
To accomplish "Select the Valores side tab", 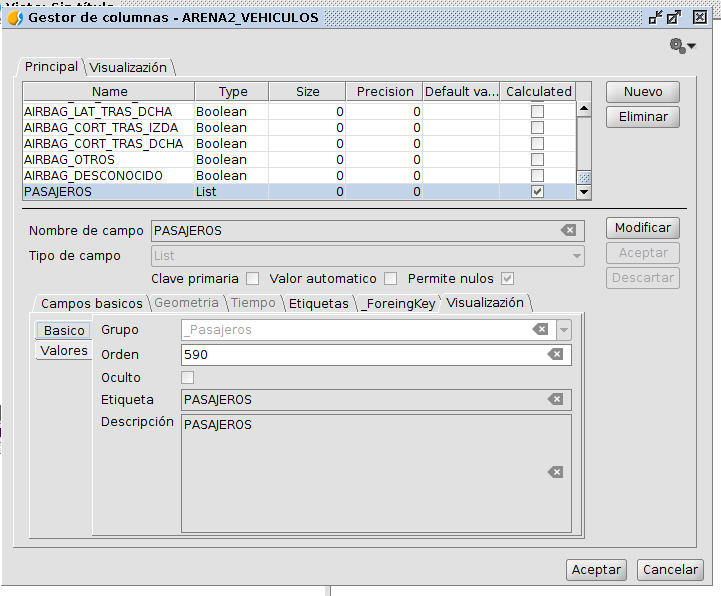I will click(x=64, y=351).
